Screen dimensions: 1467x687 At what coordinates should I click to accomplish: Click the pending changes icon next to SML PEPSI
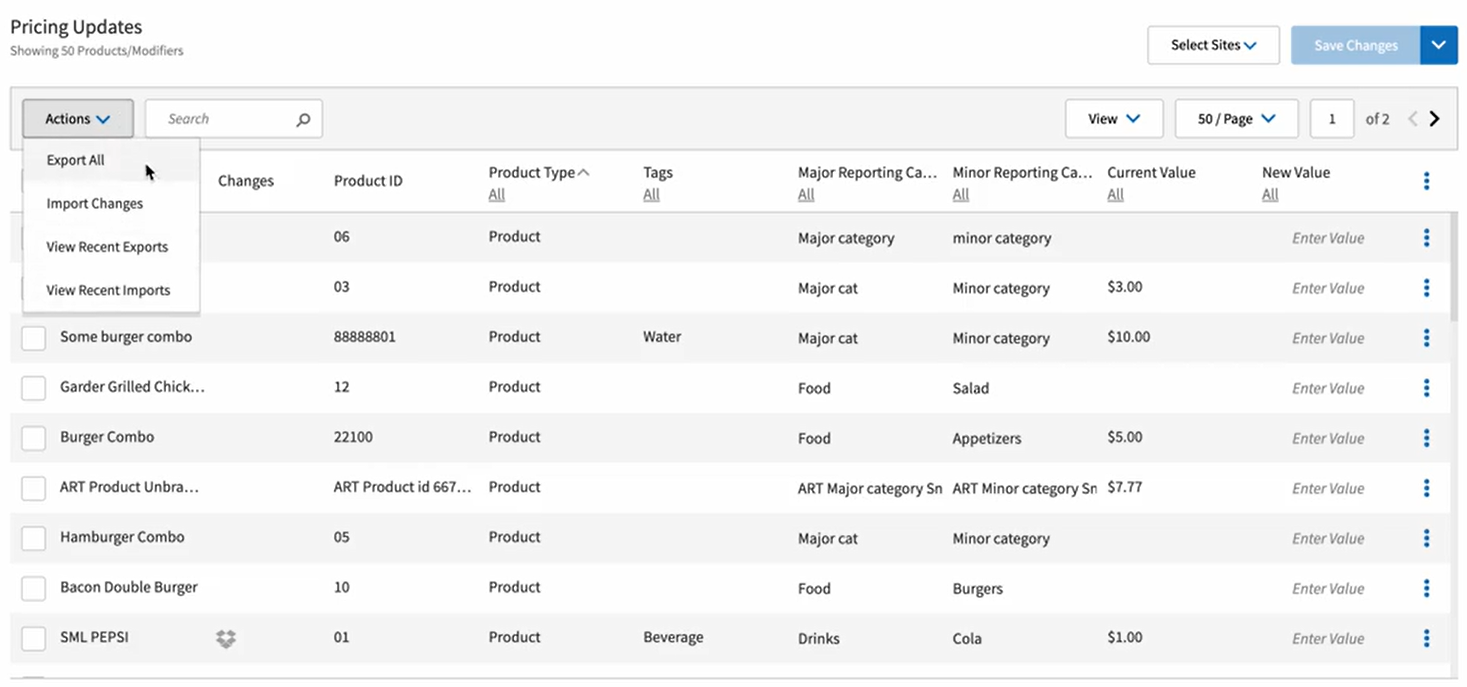[226, 637]
